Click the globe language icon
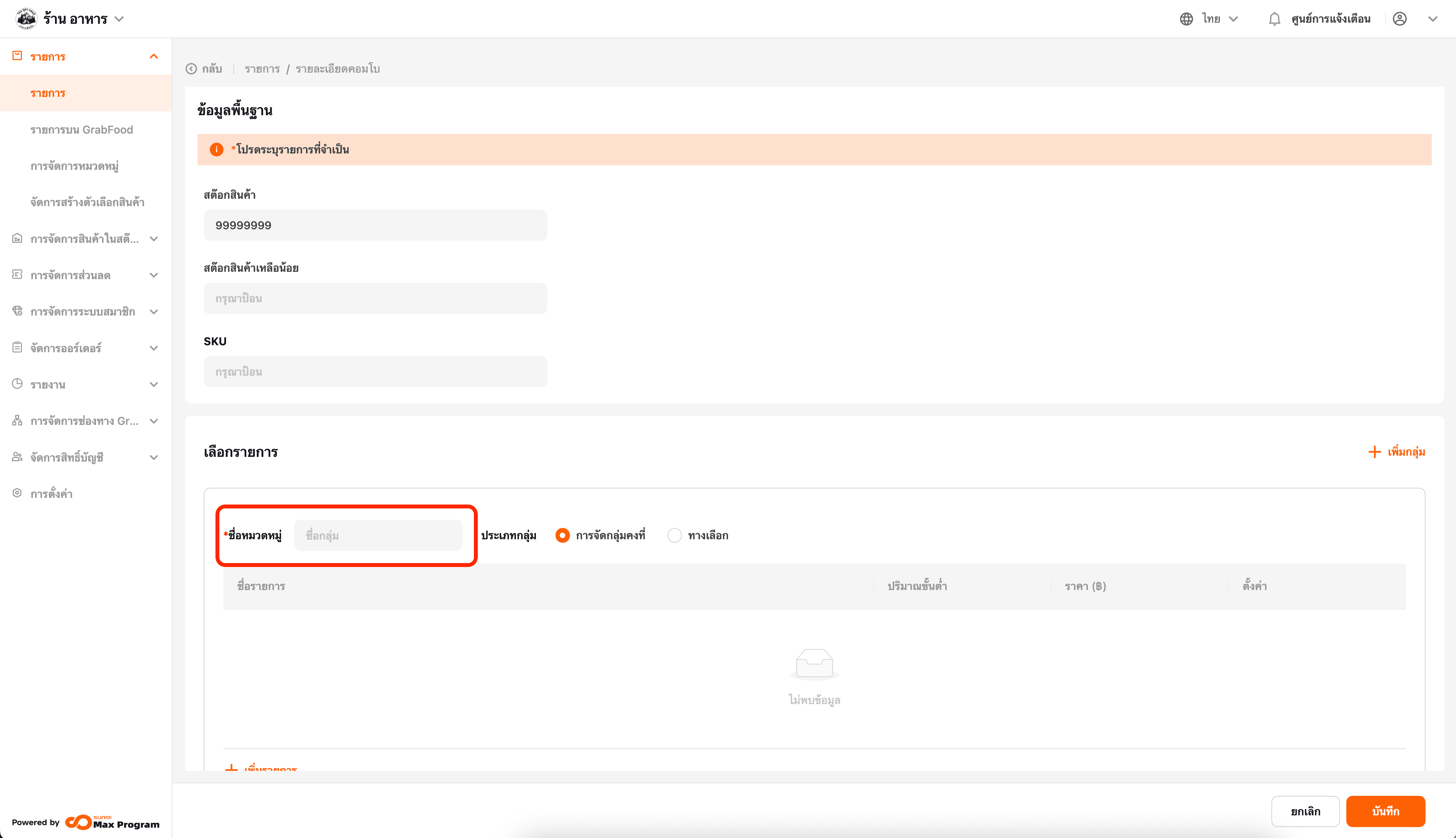The image size is (1456, 838). [x=1186, y=19]
